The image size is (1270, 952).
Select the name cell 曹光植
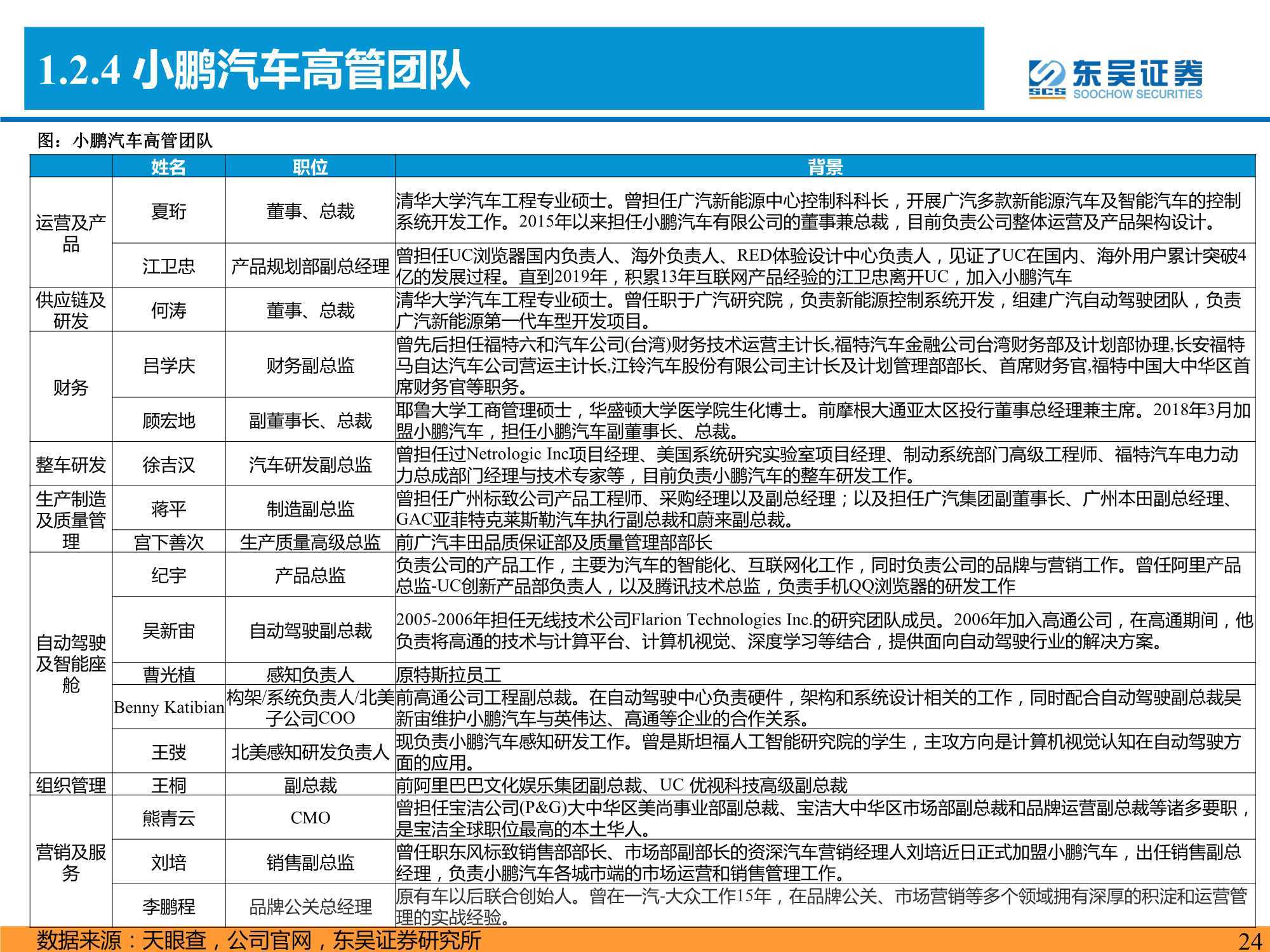coord(168,674)
